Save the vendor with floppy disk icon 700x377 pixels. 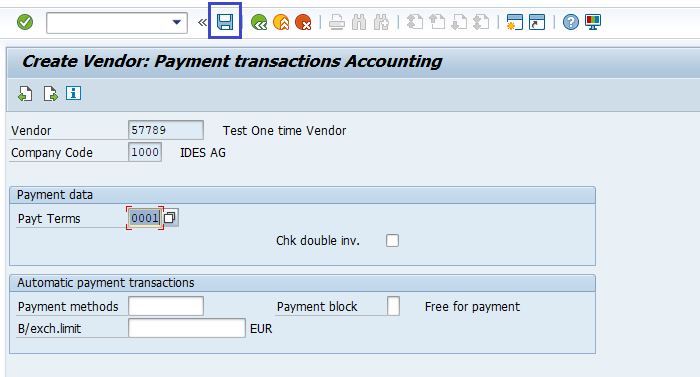225,21
